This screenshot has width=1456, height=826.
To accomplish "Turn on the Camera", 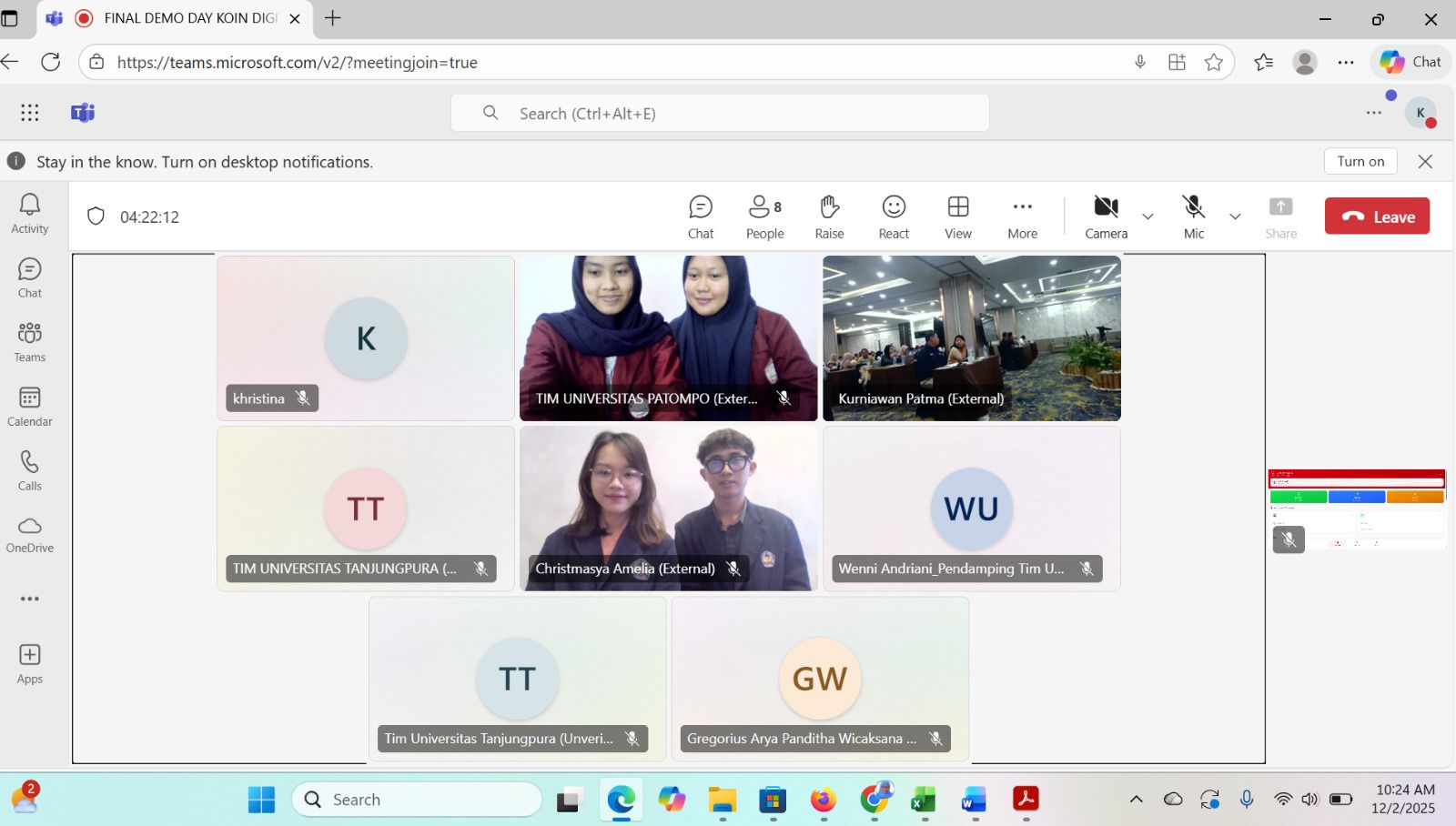I will 1106,217.
